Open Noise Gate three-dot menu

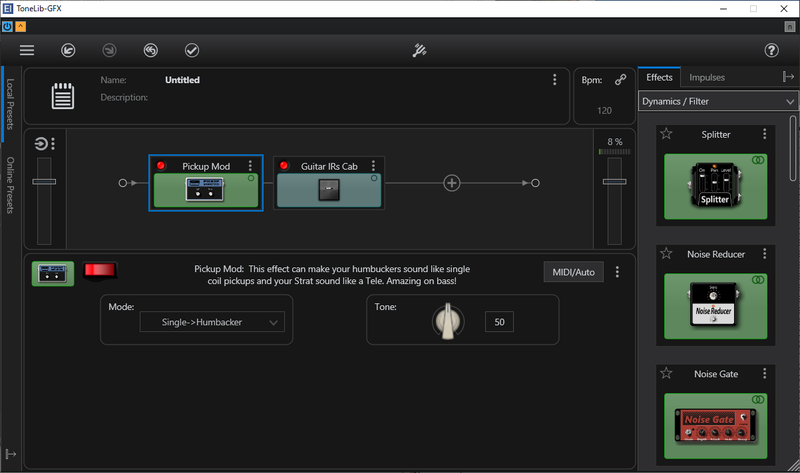[764, 374]
